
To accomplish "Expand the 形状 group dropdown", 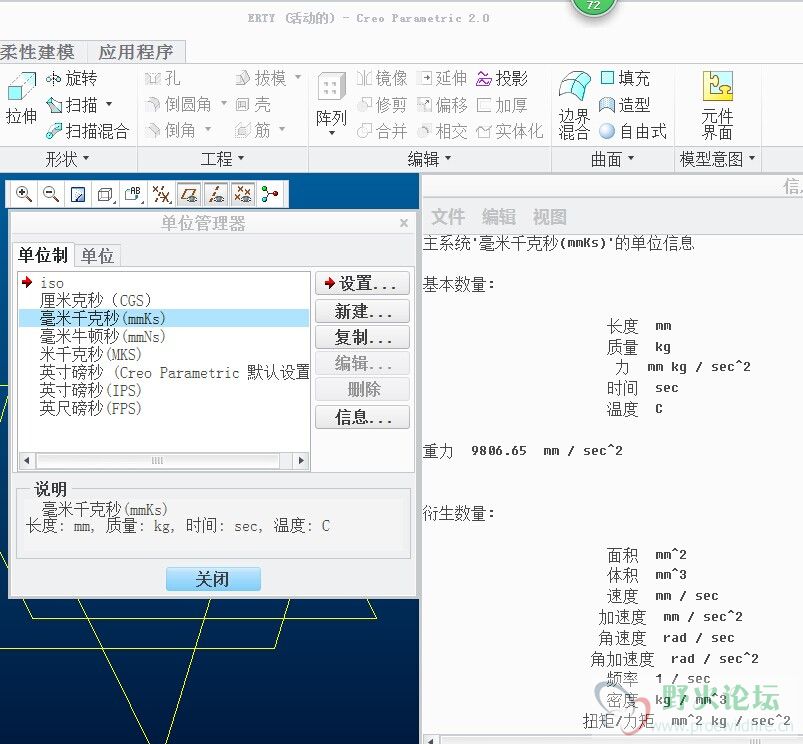I will pyautogui.click(x=67, y=159).
